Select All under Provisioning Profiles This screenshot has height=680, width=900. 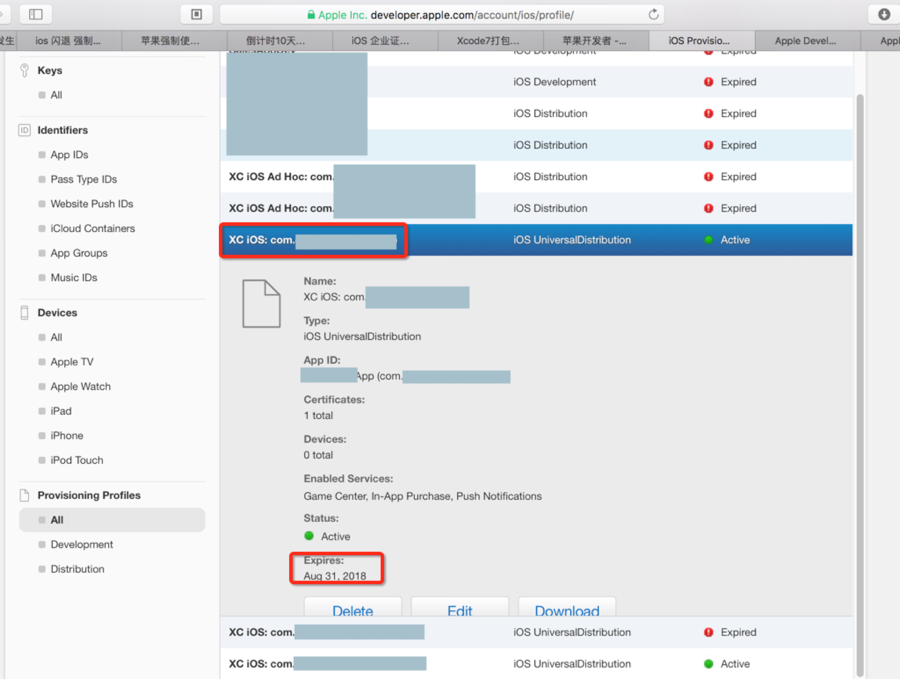(112, 520)
